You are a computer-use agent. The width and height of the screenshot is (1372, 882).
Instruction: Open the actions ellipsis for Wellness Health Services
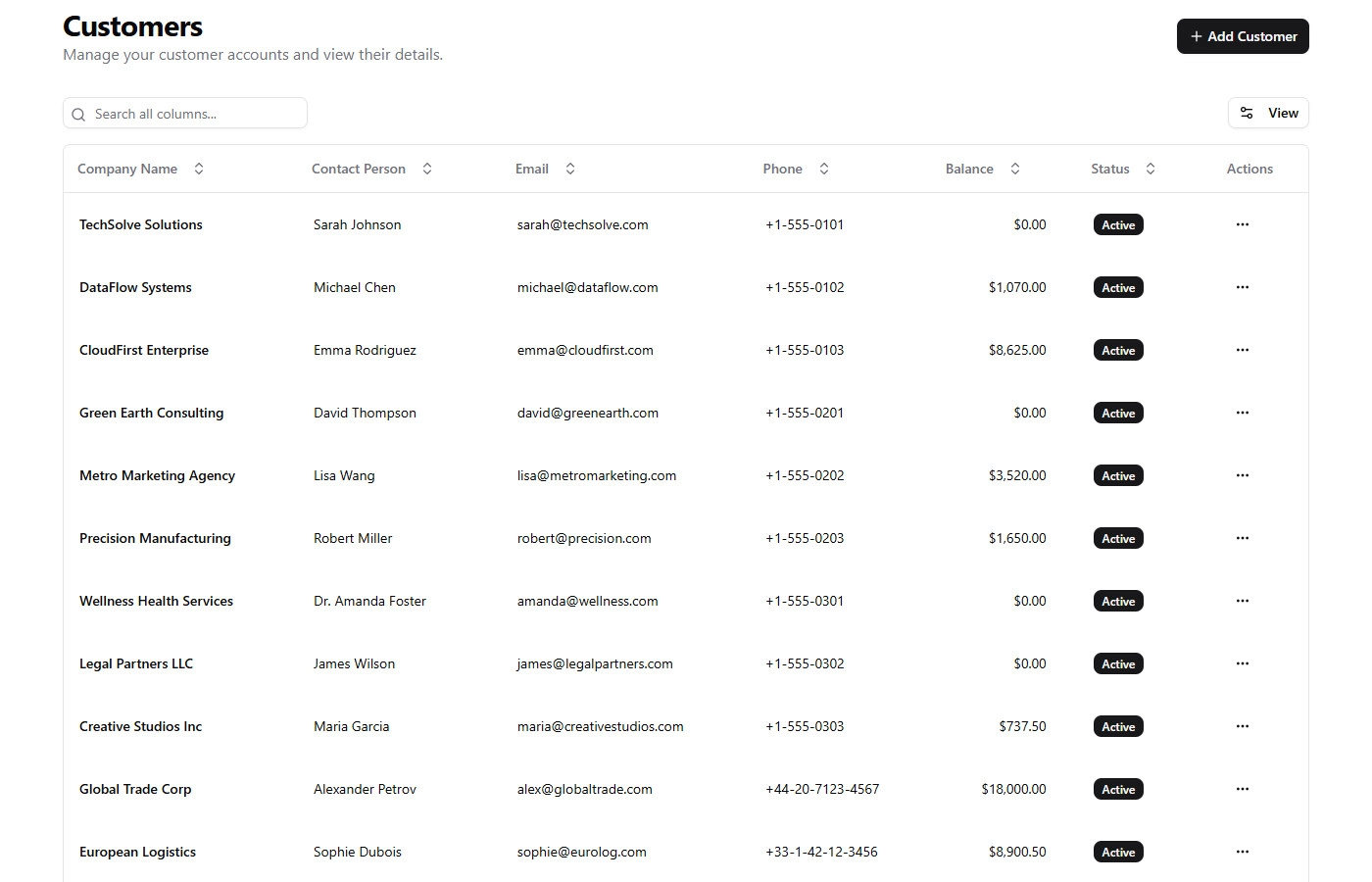click(1242, 601)
